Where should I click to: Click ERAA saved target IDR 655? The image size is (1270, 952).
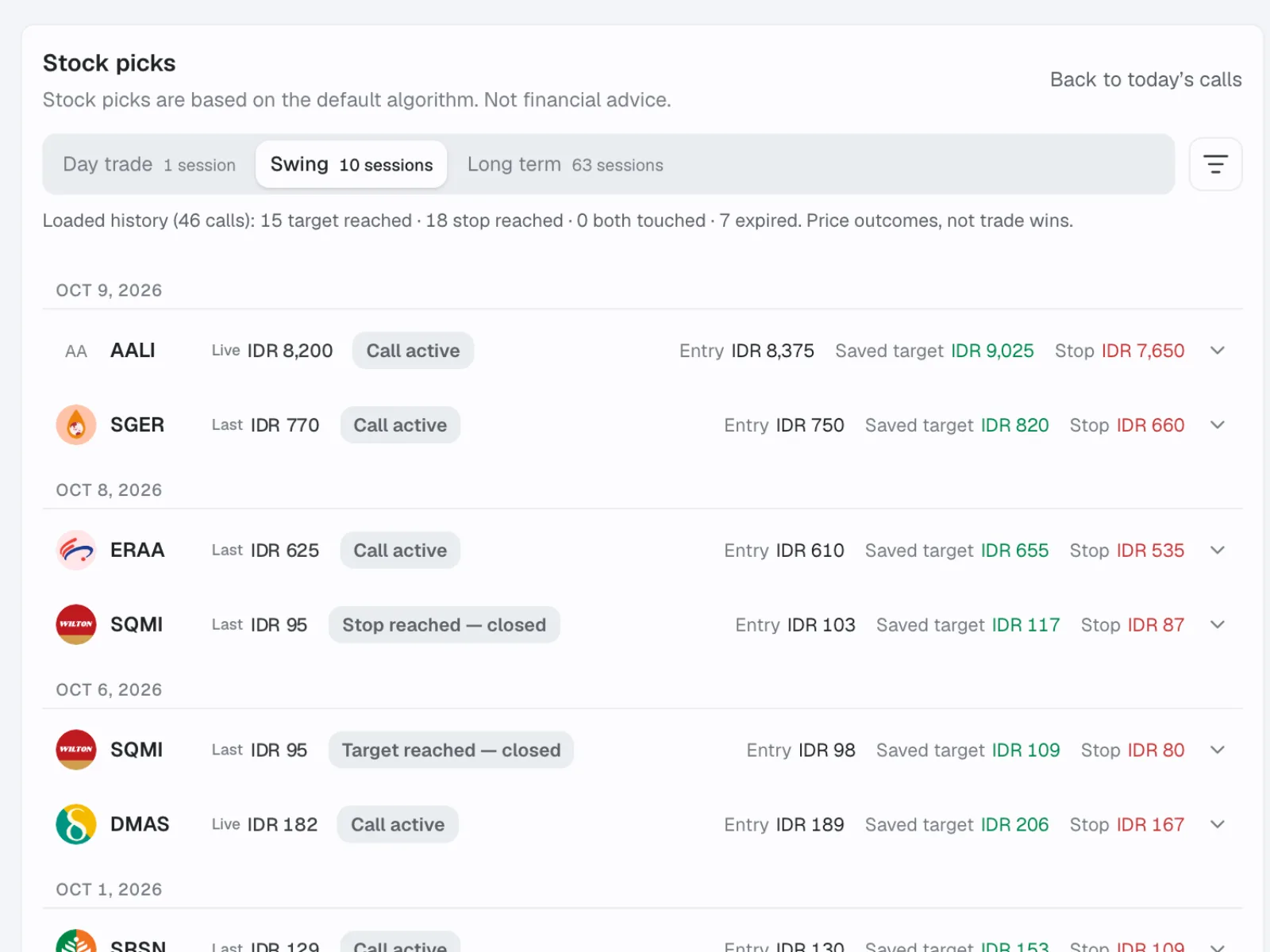pyautogui.click(x=1014, y=551)
